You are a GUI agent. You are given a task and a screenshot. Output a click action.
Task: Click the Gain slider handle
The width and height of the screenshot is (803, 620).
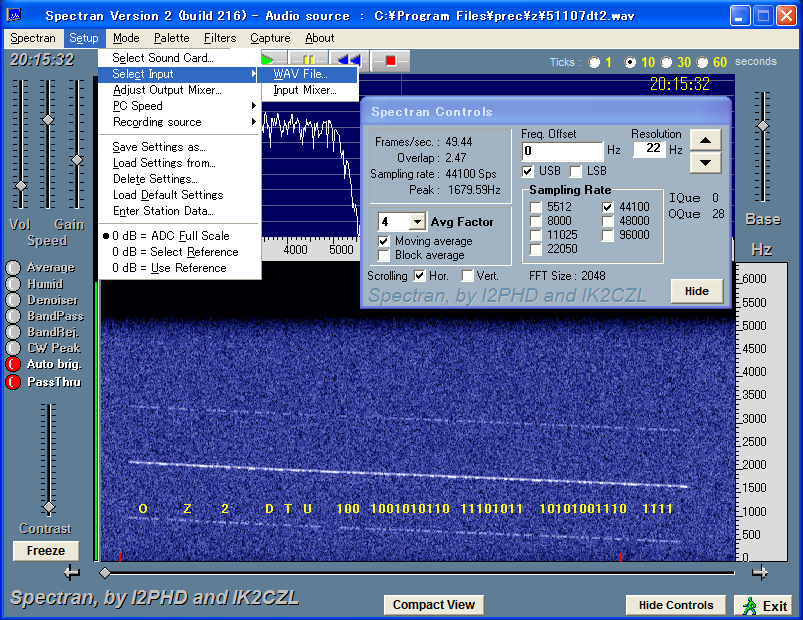[77, 160]
